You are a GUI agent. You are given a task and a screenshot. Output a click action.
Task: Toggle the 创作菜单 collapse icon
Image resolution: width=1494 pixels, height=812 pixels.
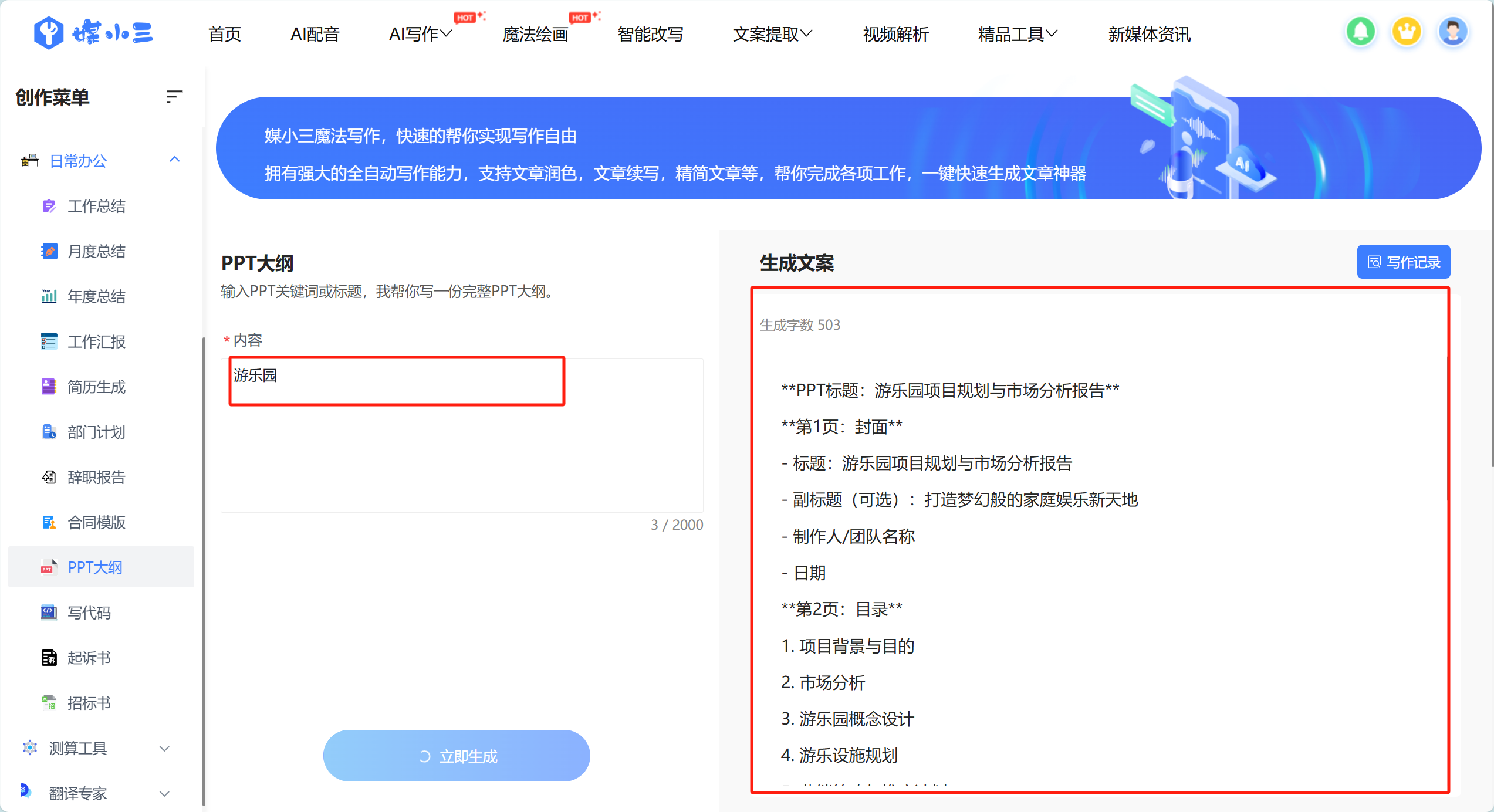(174, 97)
